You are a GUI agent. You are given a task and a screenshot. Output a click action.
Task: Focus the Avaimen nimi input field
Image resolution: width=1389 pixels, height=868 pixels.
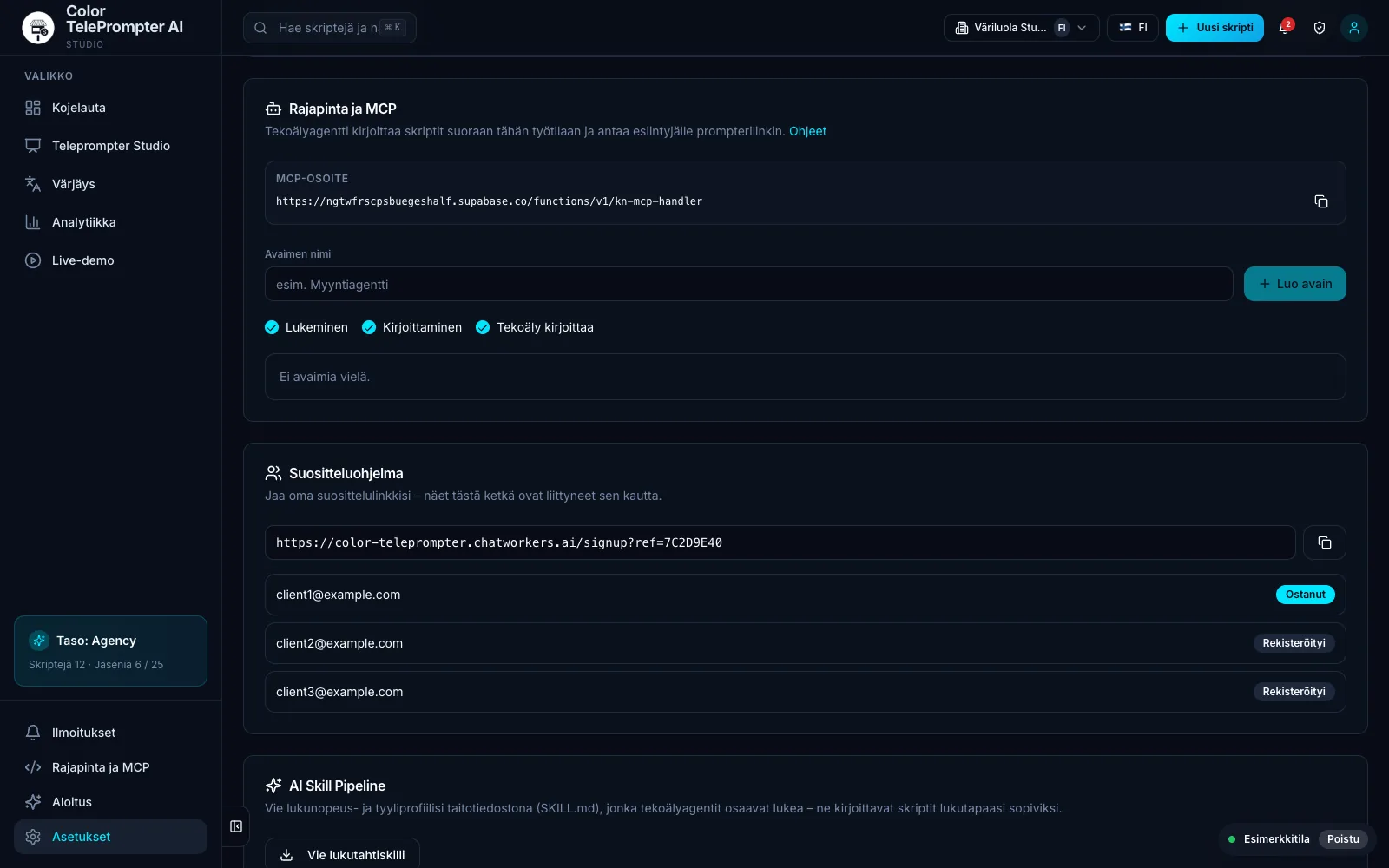[749, 284]
